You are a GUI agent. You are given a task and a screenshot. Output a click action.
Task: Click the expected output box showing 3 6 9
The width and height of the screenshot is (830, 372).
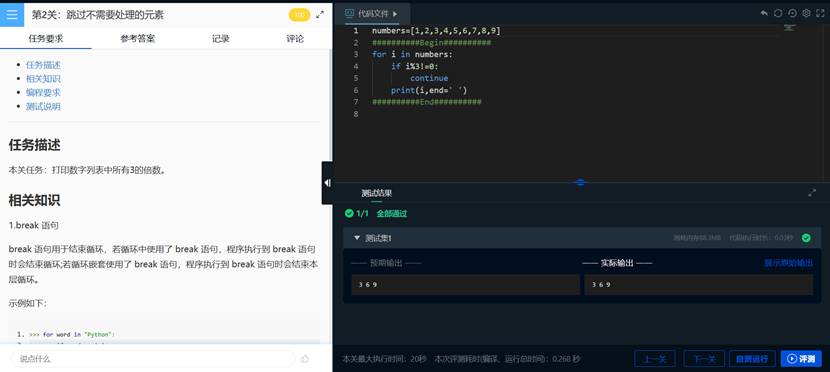[x=465, y=285]
